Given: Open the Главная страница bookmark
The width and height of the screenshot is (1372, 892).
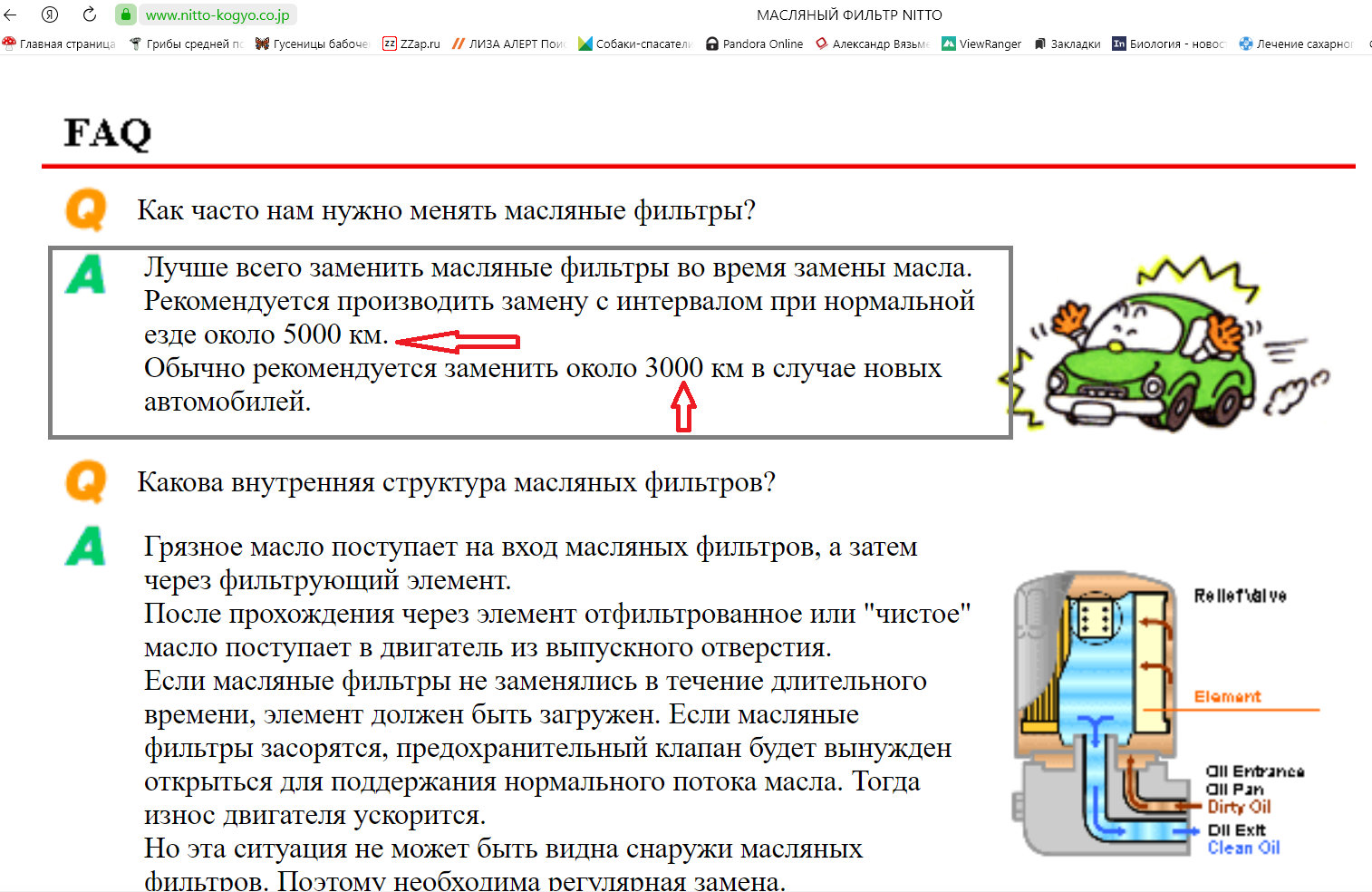Looking at the screenshot, I should 60,44.
